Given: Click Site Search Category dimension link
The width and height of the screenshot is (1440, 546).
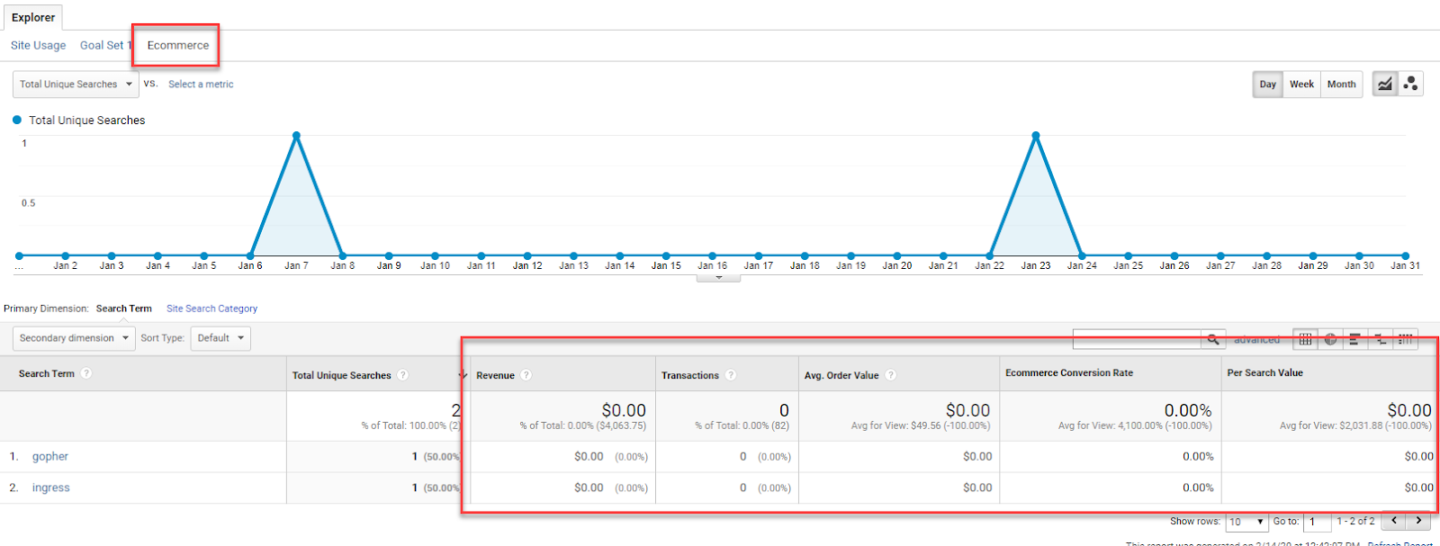Looking at the screenshot, I should click(211, 309).
